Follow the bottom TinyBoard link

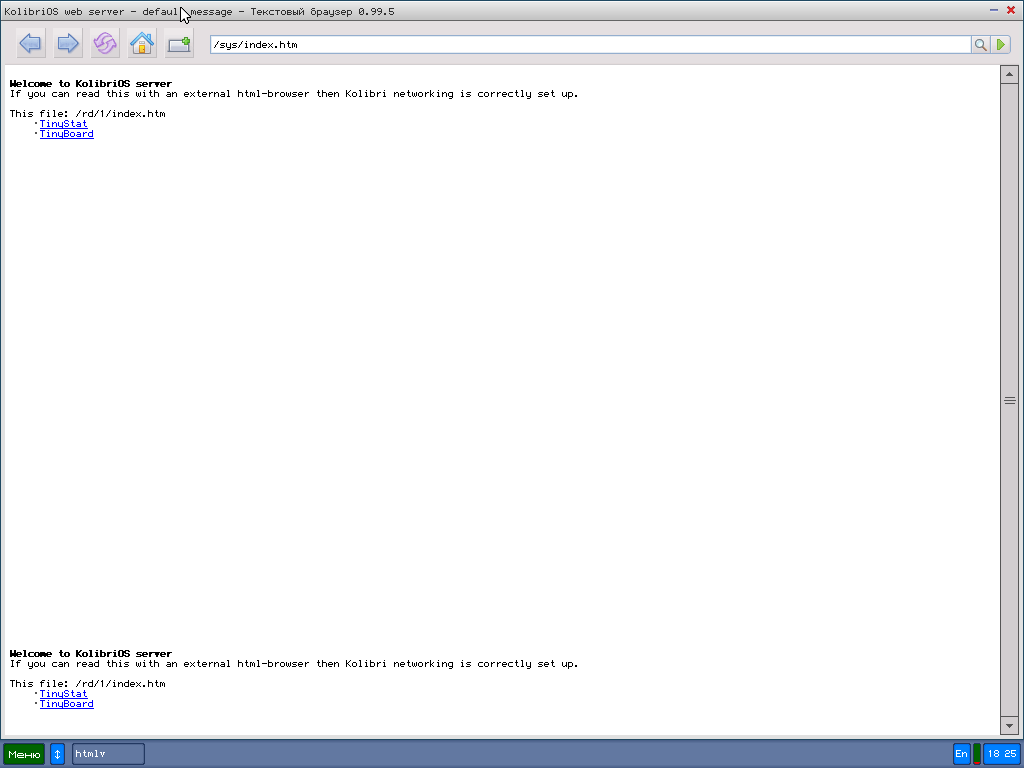tap(66, 704)
